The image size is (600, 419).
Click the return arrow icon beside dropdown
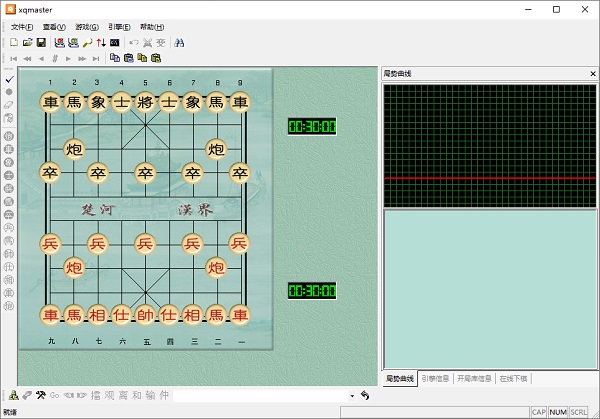[x=365, y=395]
